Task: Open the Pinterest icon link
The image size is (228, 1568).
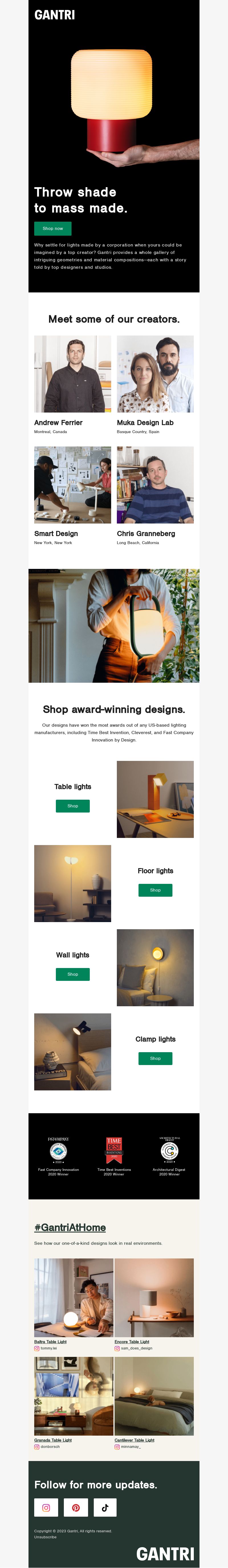Action: point(76,1507)
